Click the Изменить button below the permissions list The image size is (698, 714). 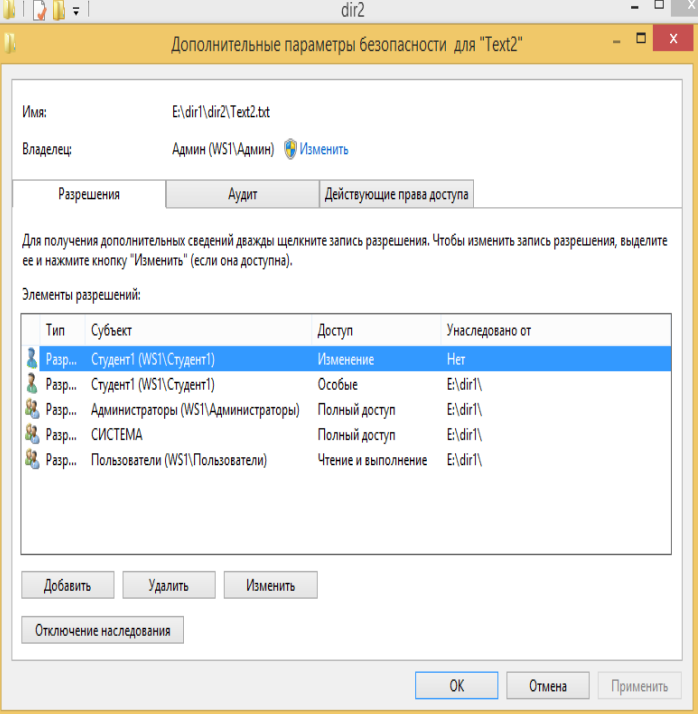(270, 585)
